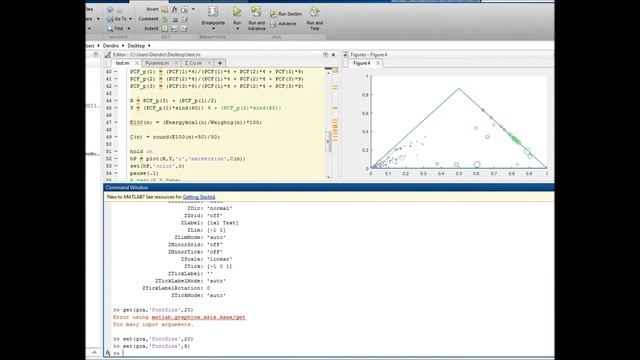Click the first green Comment icon

coord(164,19)
